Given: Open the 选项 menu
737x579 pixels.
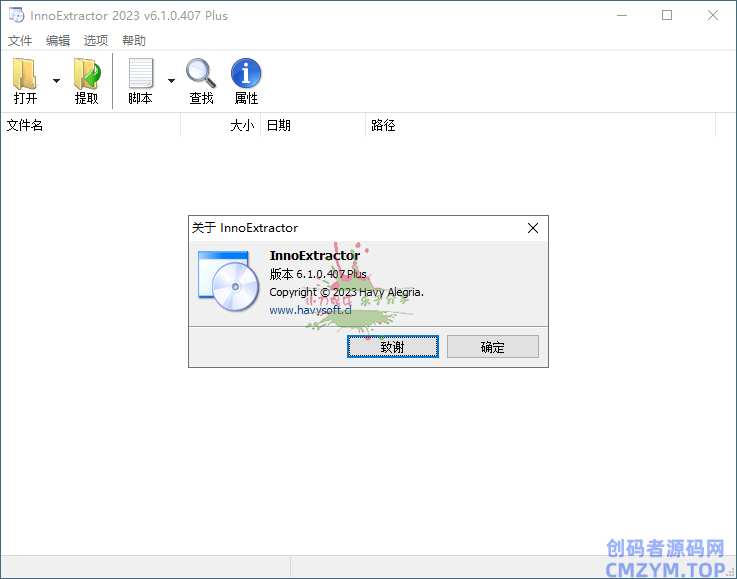Looking at the screenshot, I should tap(96, 41).
